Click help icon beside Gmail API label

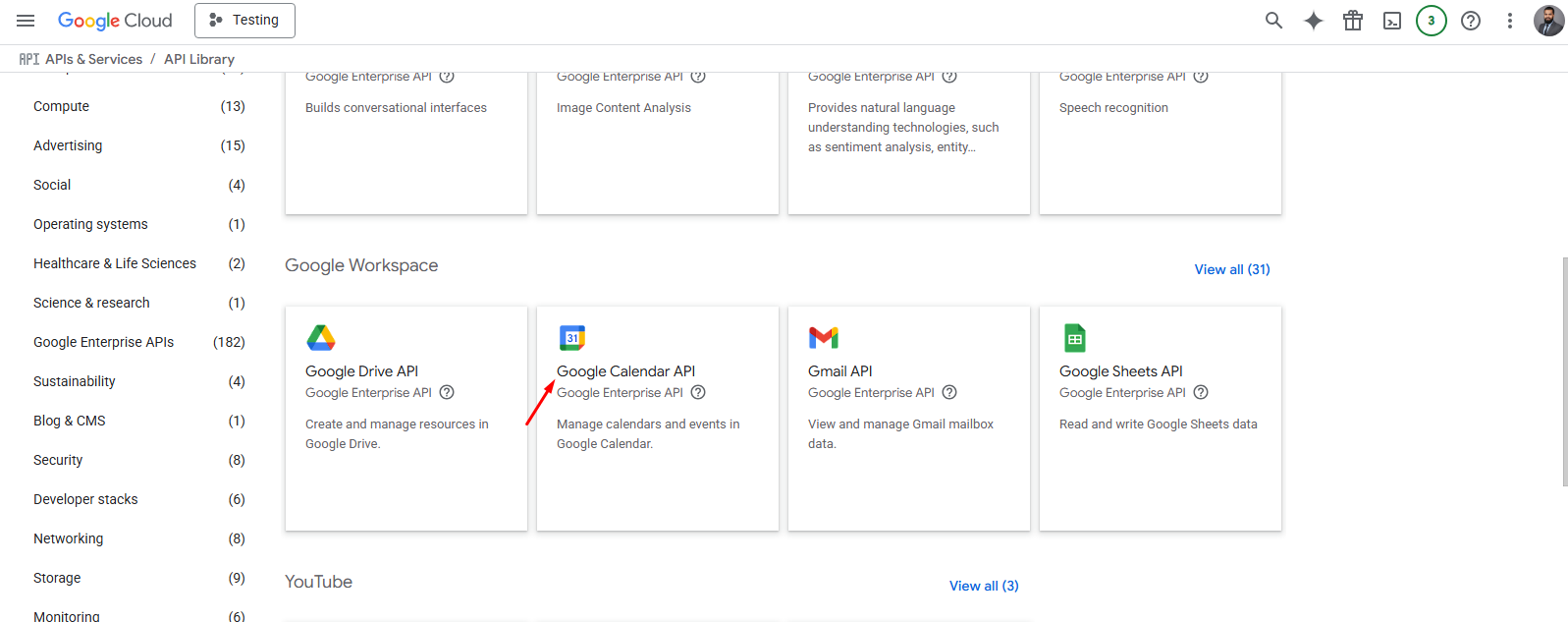coord(949,392)
